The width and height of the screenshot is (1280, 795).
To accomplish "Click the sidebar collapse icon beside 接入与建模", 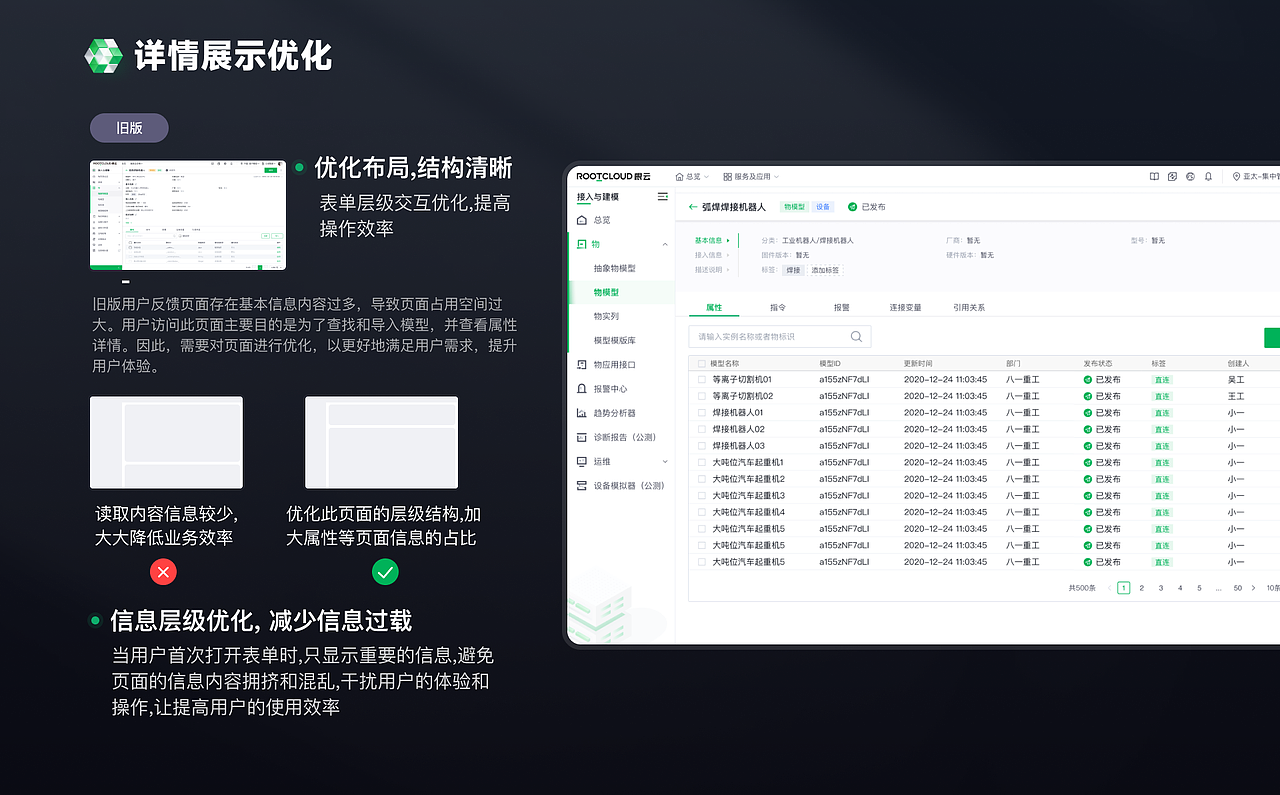I will [661, 196].
